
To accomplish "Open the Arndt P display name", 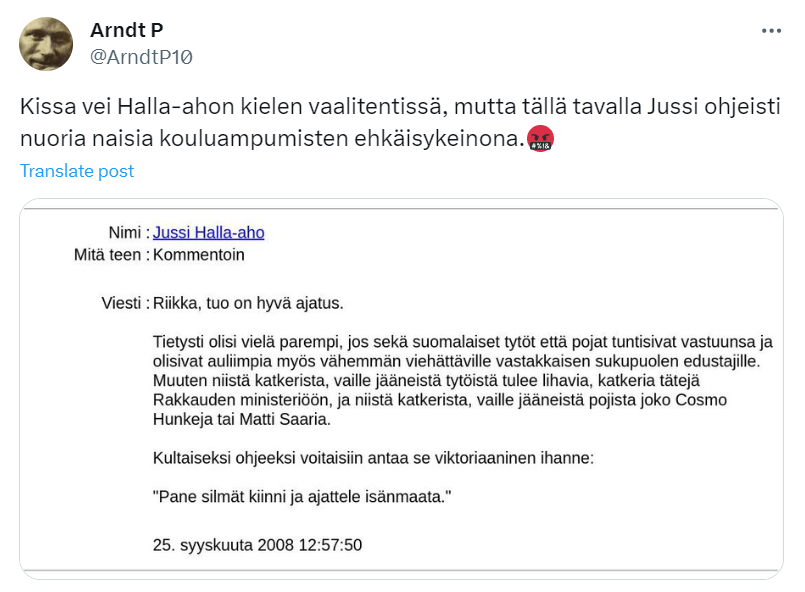I will 127,31.
